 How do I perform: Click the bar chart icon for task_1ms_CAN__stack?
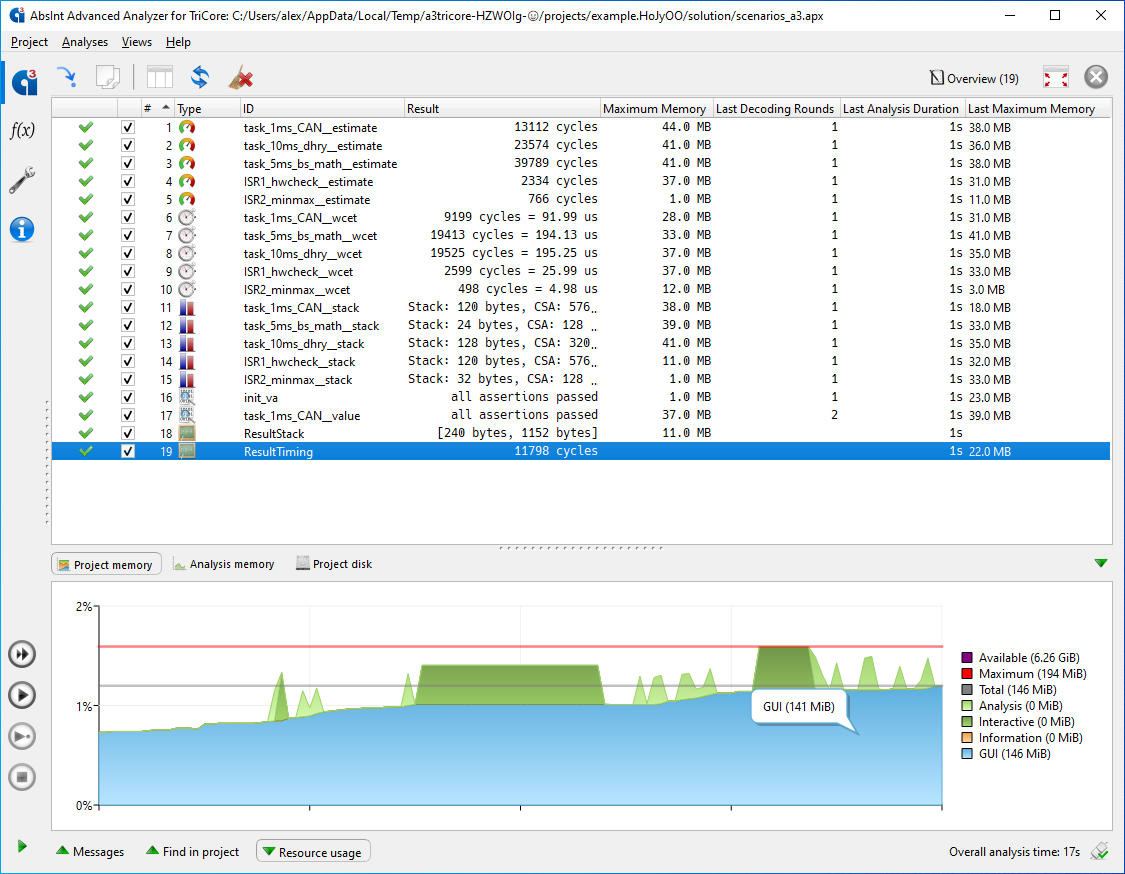pos(187,308)
